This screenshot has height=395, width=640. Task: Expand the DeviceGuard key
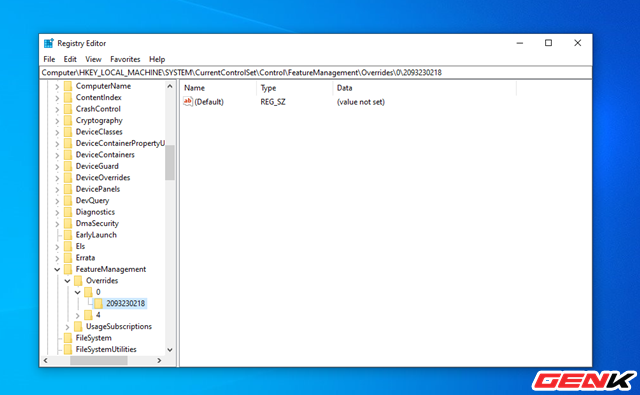coord(57,166)
